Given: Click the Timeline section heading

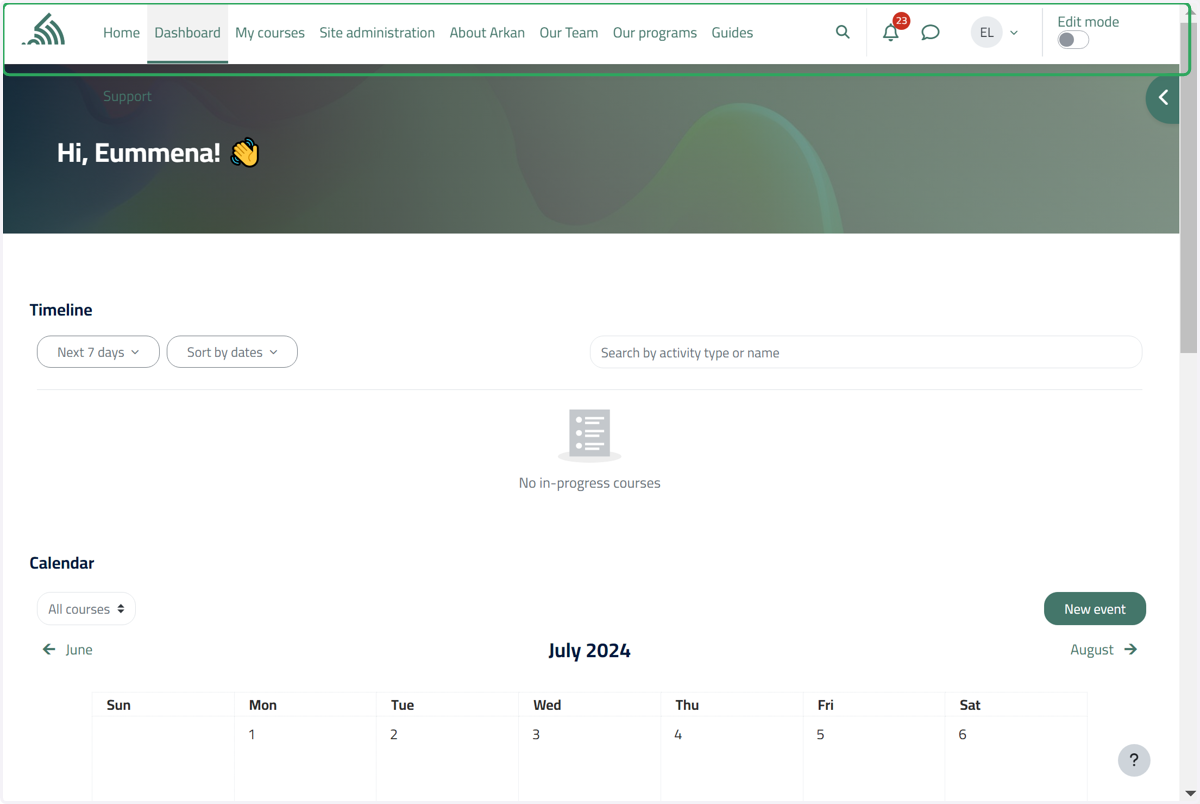Looking at the screenshot, I should point(61,310).
